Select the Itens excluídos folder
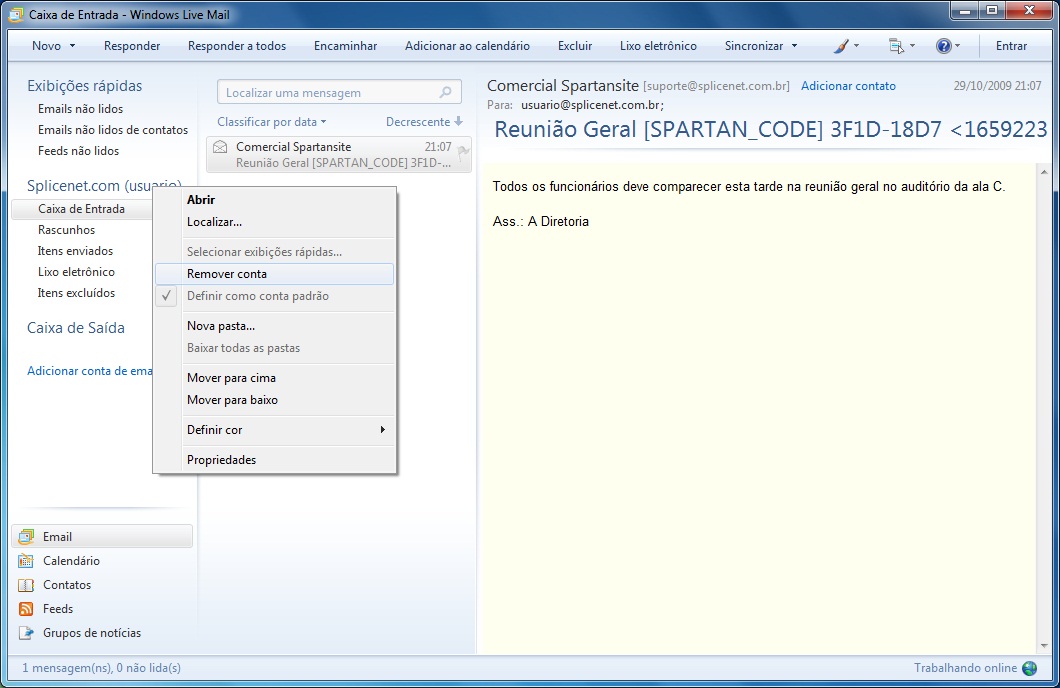This screenshot has width=1060, height=688. coord(76,293)
